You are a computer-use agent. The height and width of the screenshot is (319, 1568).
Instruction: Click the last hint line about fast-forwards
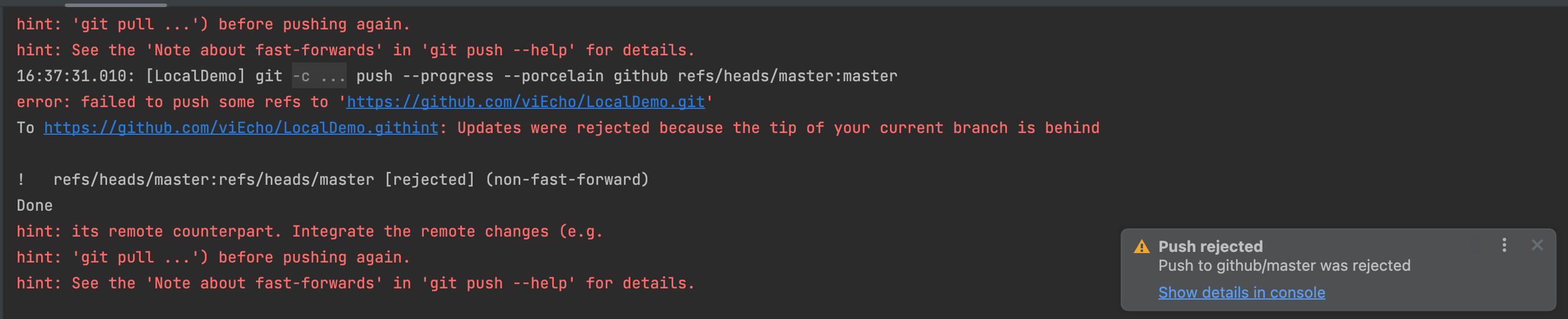[355, 284]
